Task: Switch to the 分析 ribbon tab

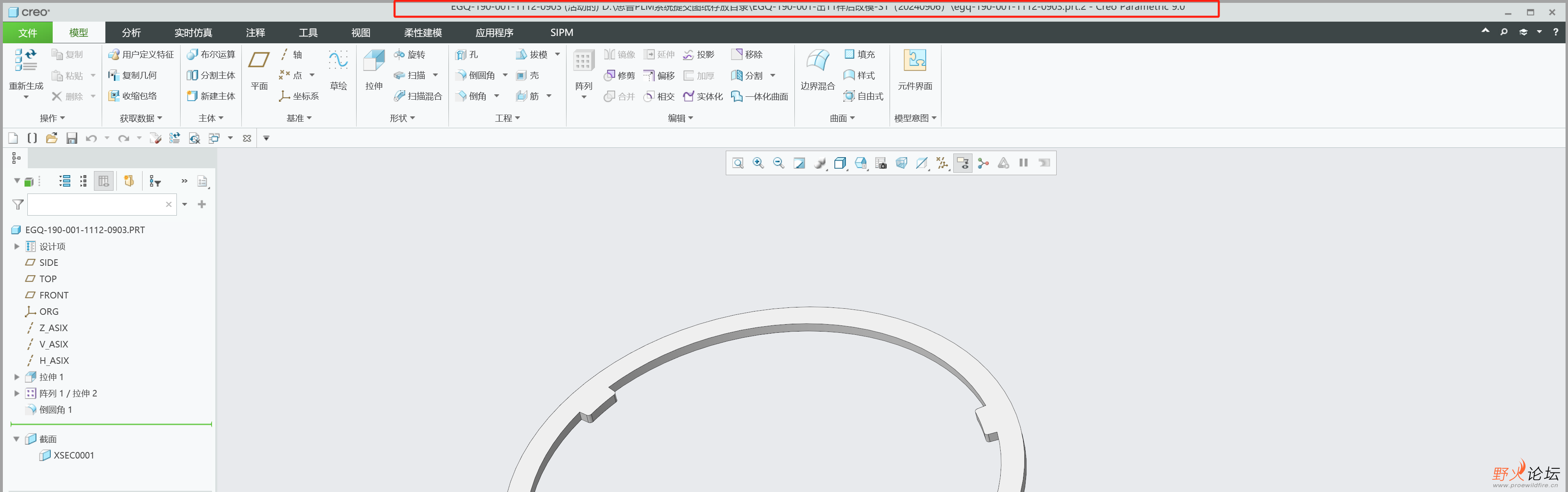Action: (131, 32)
